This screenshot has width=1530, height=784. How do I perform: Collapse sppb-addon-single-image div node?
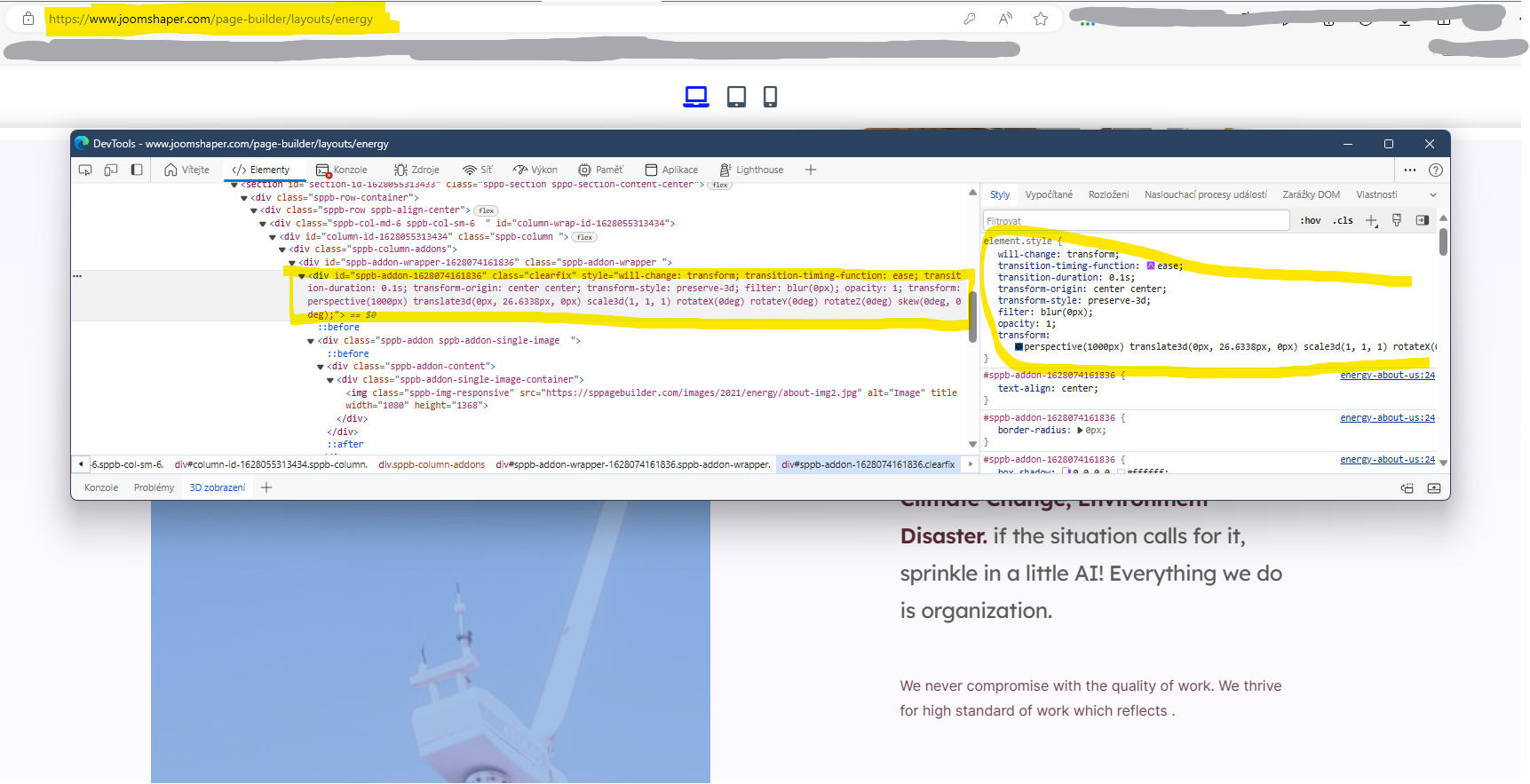click(311, 341)
